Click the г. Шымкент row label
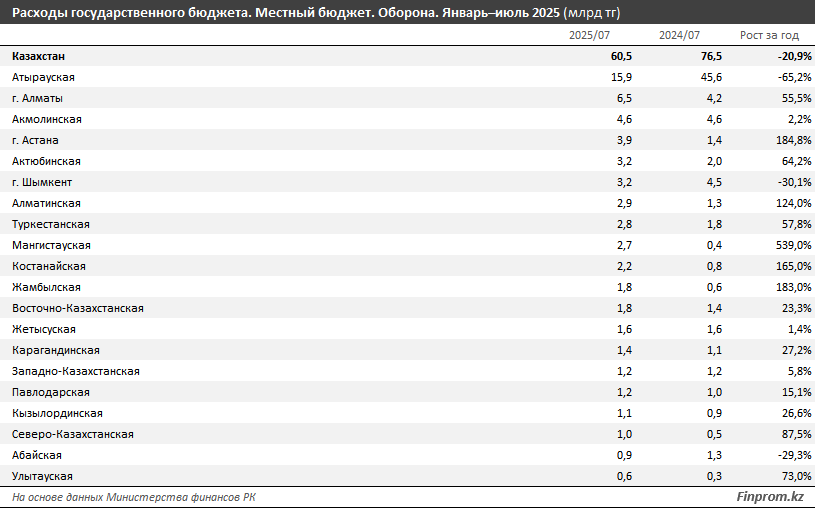Image resolution: width=815 pixels, height=508 pixels. (41, 182)
